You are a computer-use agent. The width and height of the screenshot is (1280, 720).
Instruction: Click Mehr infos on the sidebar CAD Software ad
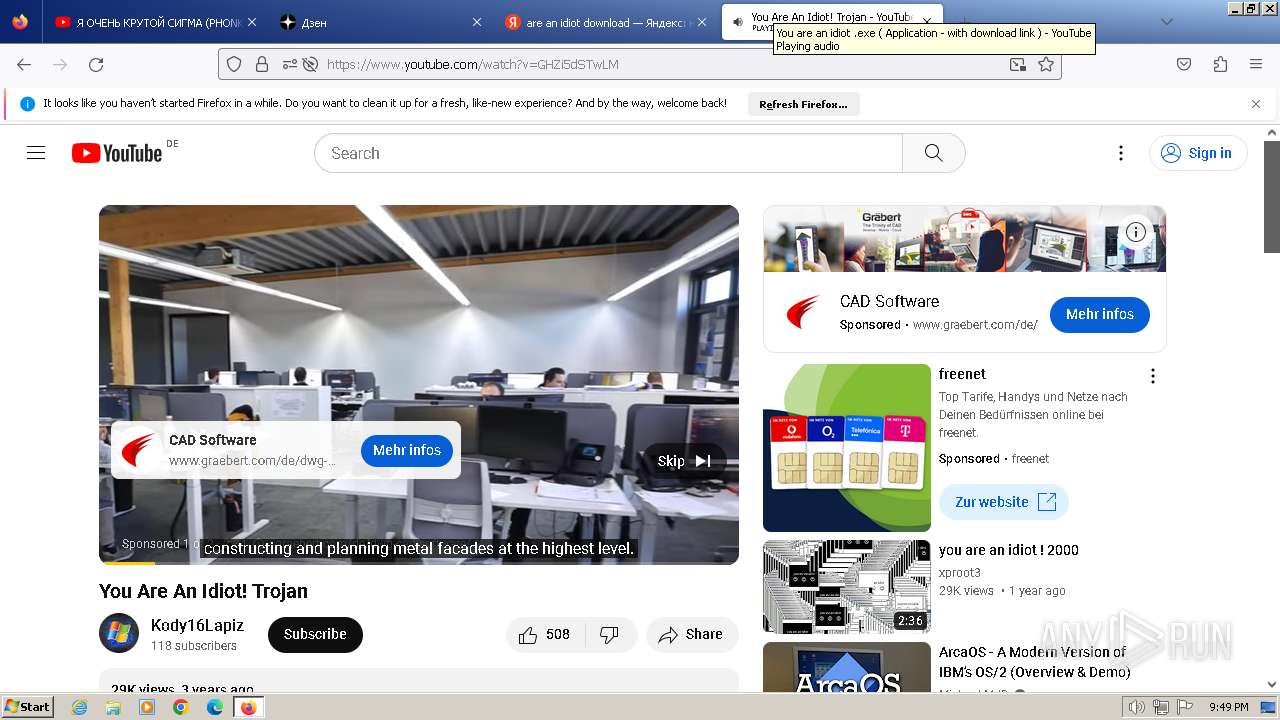point(1099,314)
